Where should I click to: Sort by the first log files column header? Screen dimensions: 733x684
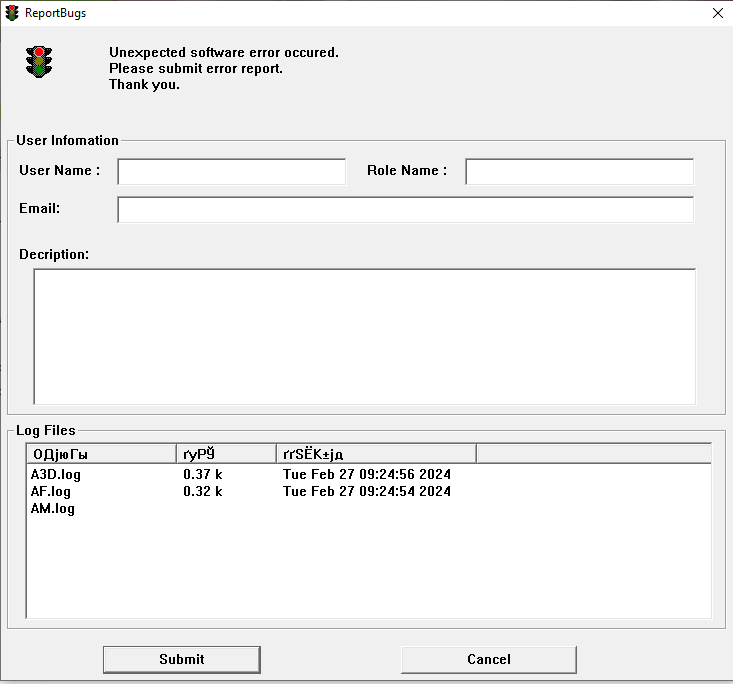100,454
